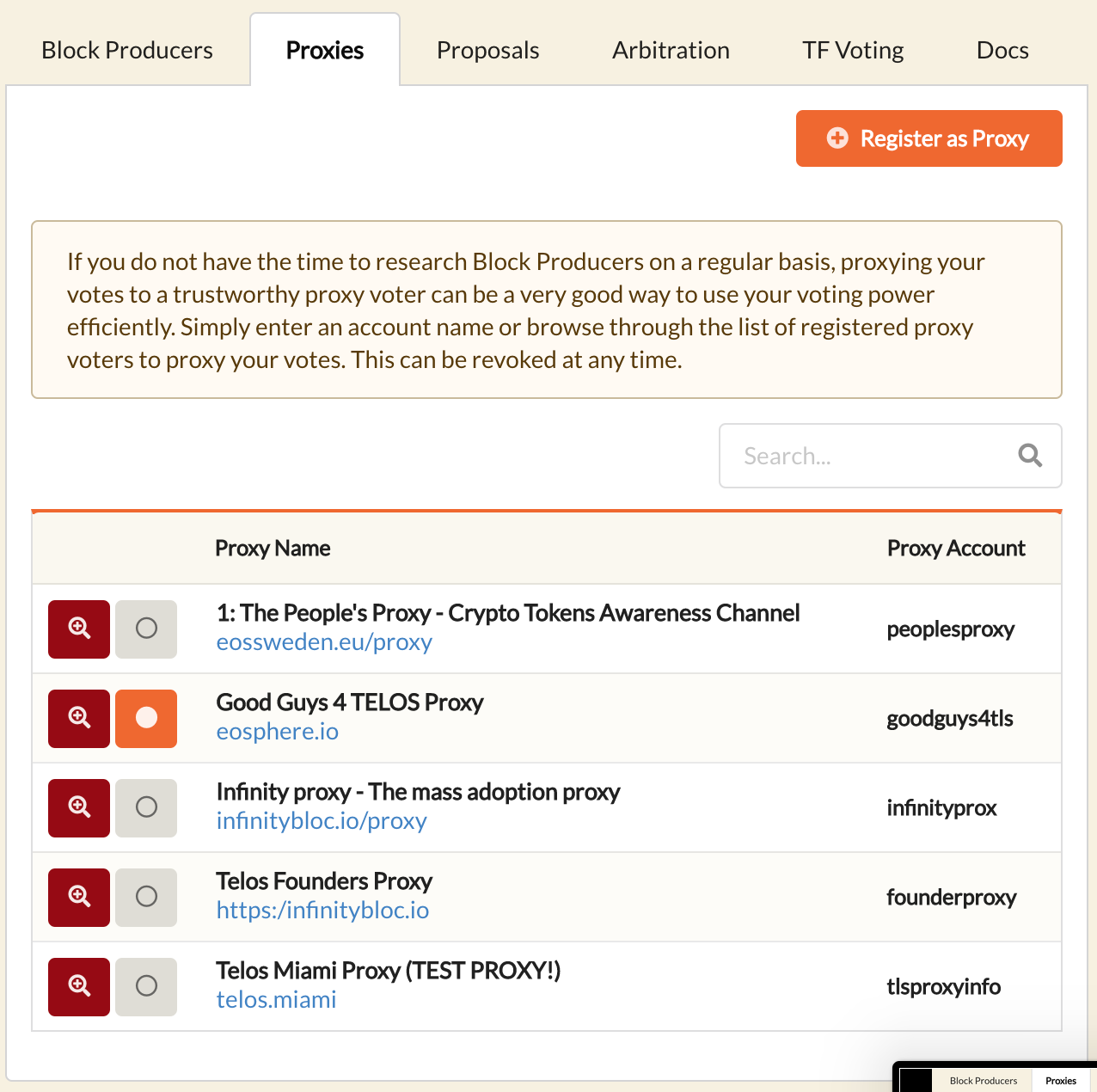Viewport: 1097px width, 1092px height.
Task: Open eossweden.eu/proxy link
Action: [324, 643]
